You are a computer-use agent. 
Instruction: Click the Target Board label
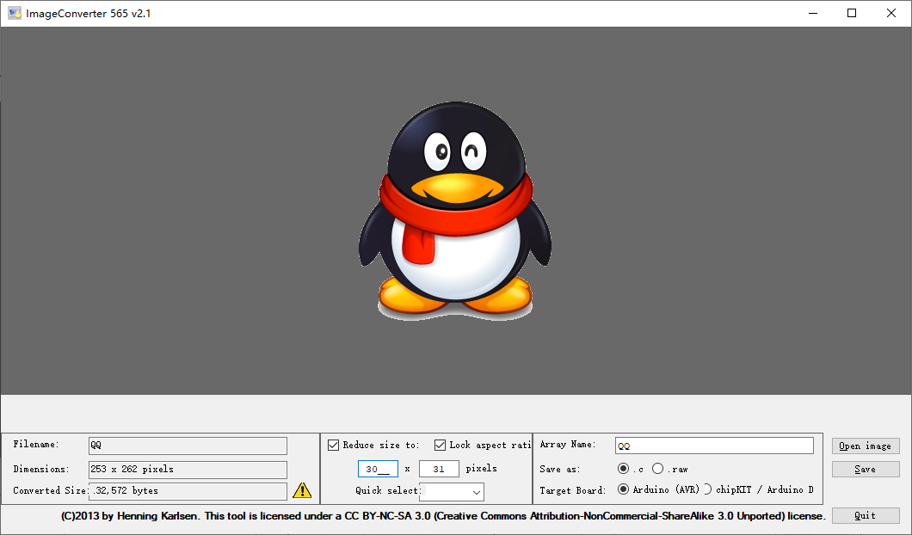click(x=572, y=490)
